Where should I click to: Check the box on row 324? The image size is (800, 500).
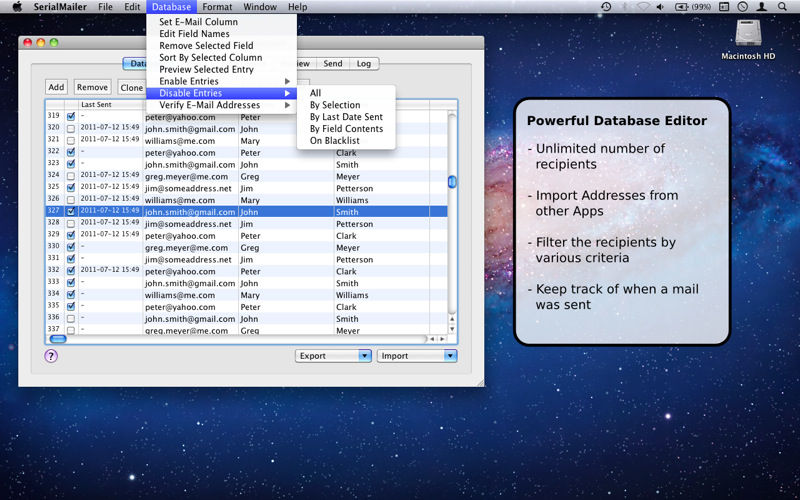click(x=71, y=177)
